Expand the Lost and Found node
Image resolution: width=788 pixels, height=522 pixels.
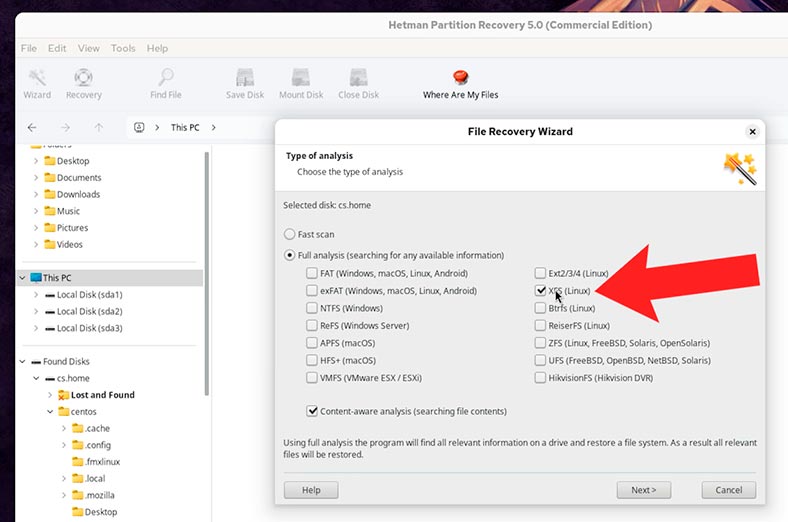(x=50, y=395)
